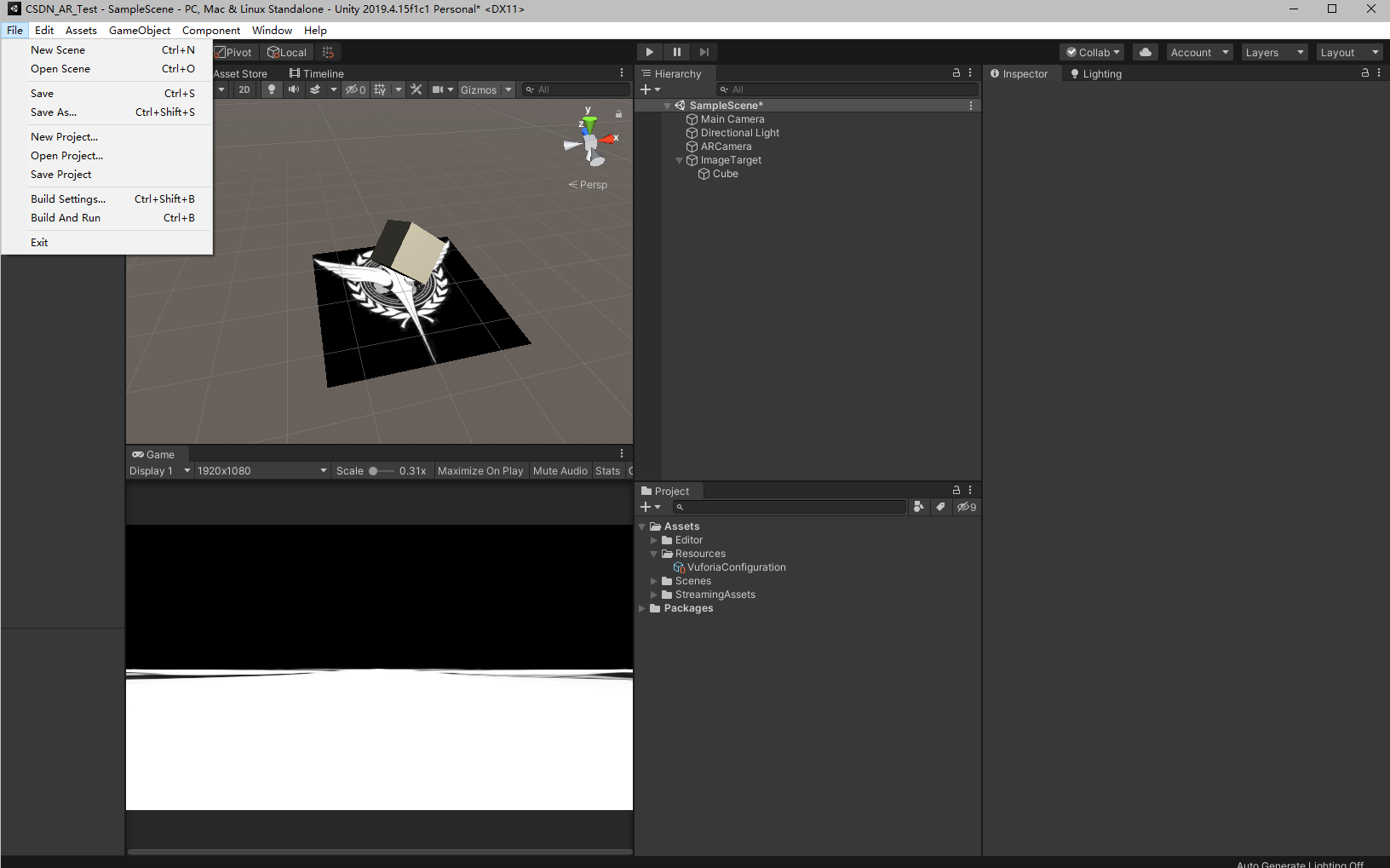Screen dimensions: 1390x868
Task: Switch to the Lighting tab
Action: pyautogui.click(x=1100, y=73)
